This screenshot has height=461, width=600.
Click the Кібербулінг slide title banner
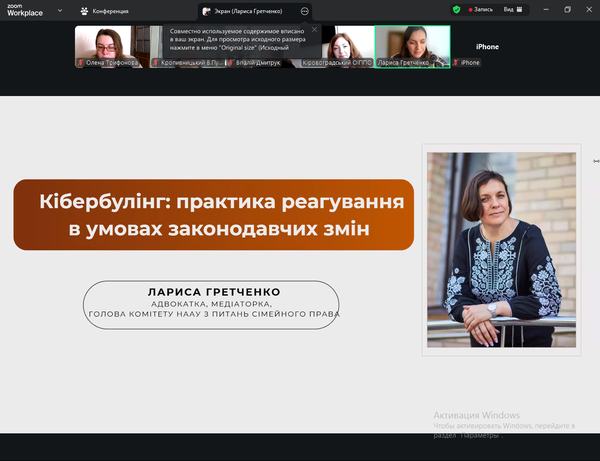213,215
